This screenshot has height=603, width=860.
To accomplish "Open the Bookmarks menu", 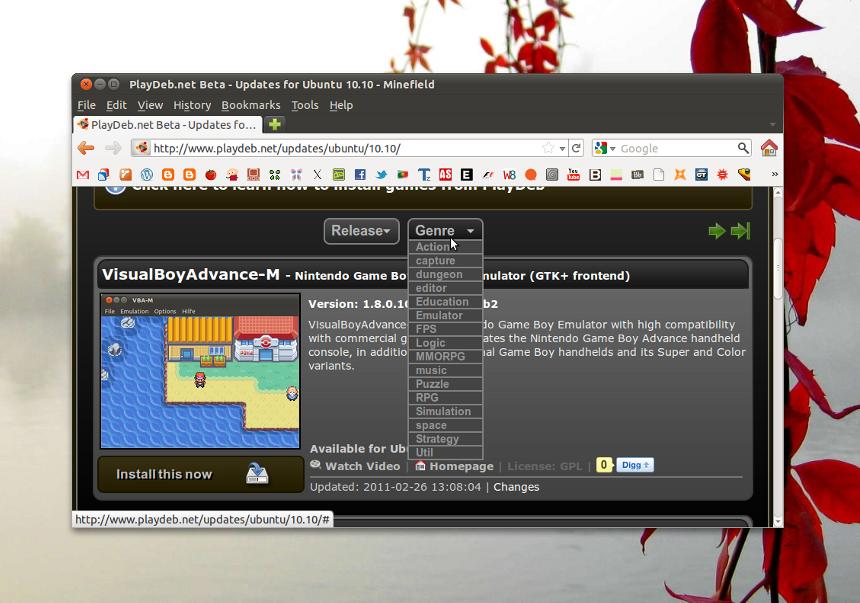I will click(x=251, y=105).
